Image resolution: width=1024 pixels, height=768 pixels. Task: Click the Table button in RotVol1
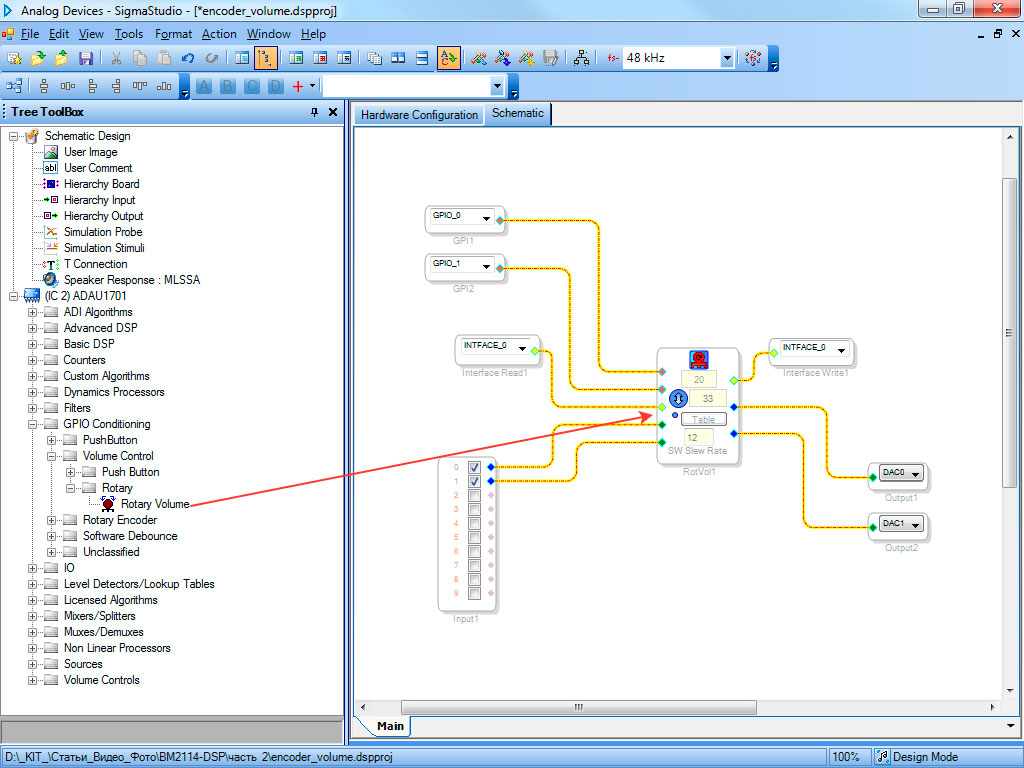click(x=704, y=419)
